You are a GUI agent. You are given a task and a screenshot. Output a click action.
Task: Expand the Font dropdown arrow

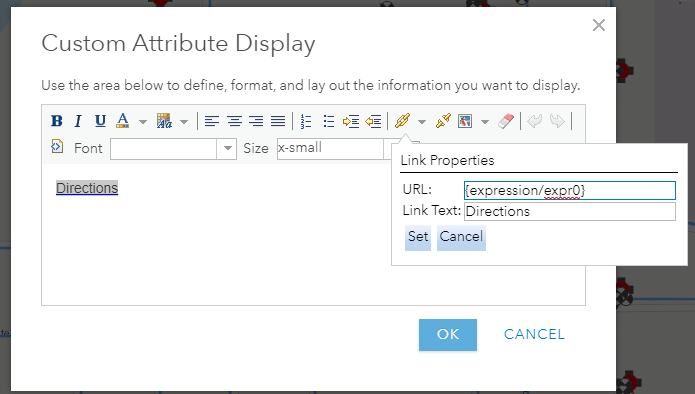click(x=227, y=148)
